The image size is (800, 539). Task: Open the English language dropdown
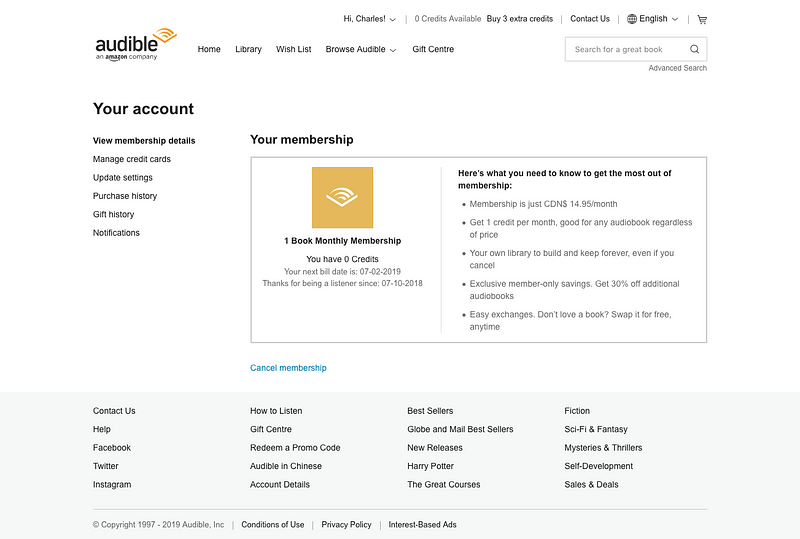[x=658, y=19]
